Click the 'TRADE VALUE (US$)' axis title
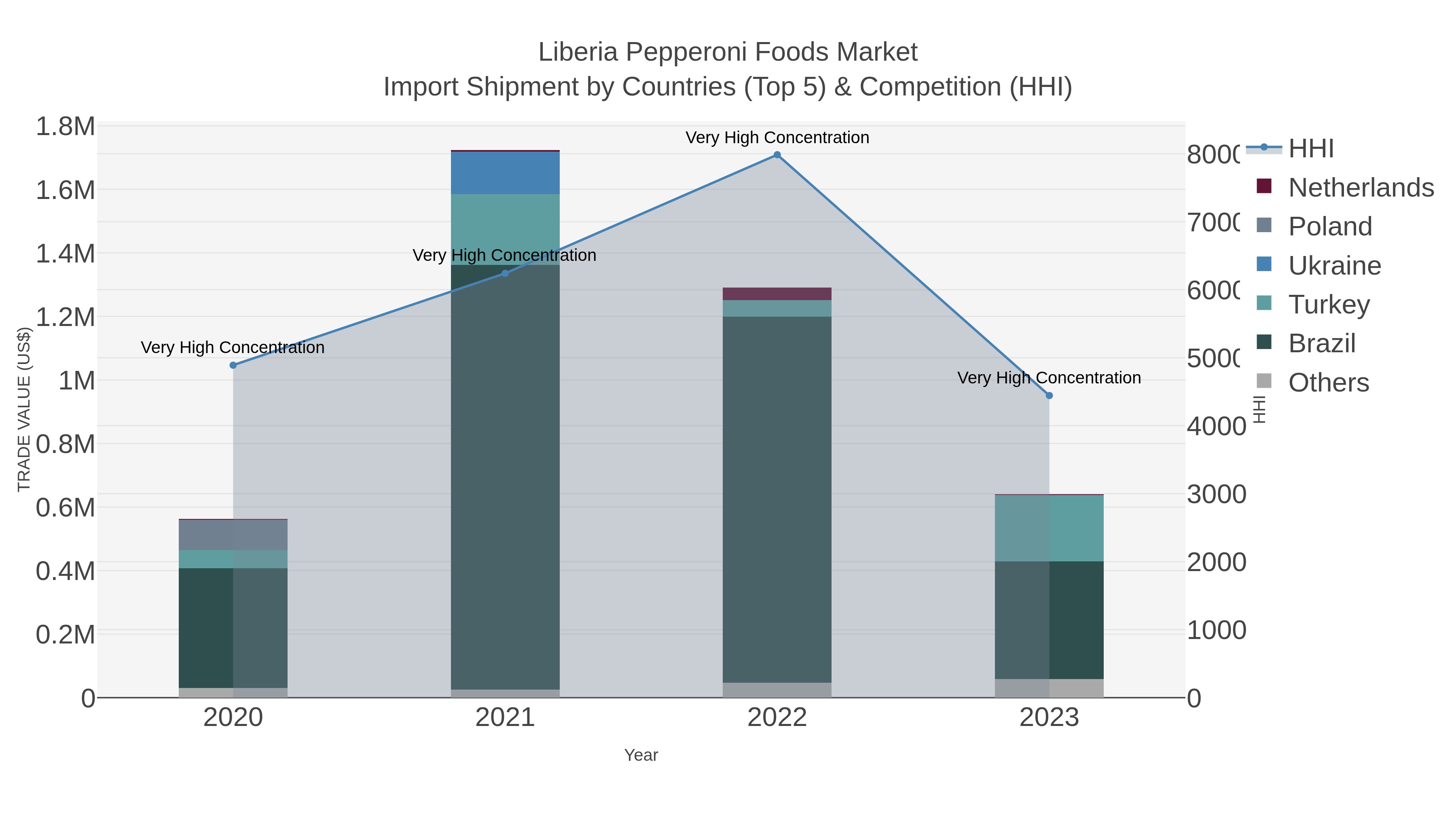The image size is (1456, 819). [x=24, y=409]
